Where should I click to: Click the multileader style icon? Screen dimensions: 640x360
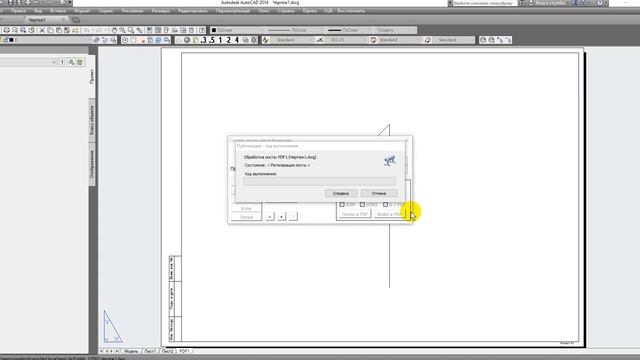tap(427, 40)
